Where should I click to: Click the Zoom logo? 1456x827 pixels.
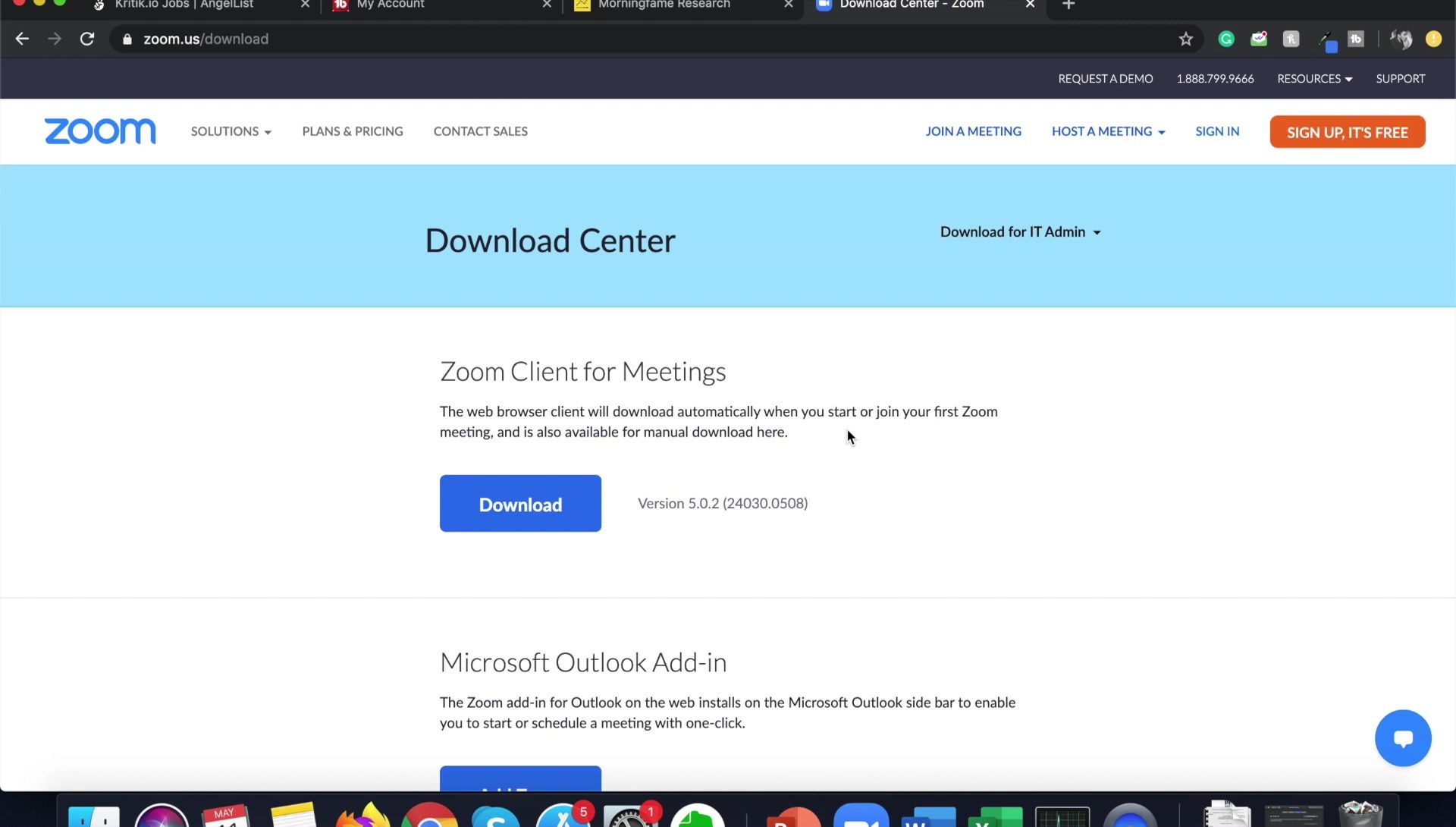tap(100, 131)
